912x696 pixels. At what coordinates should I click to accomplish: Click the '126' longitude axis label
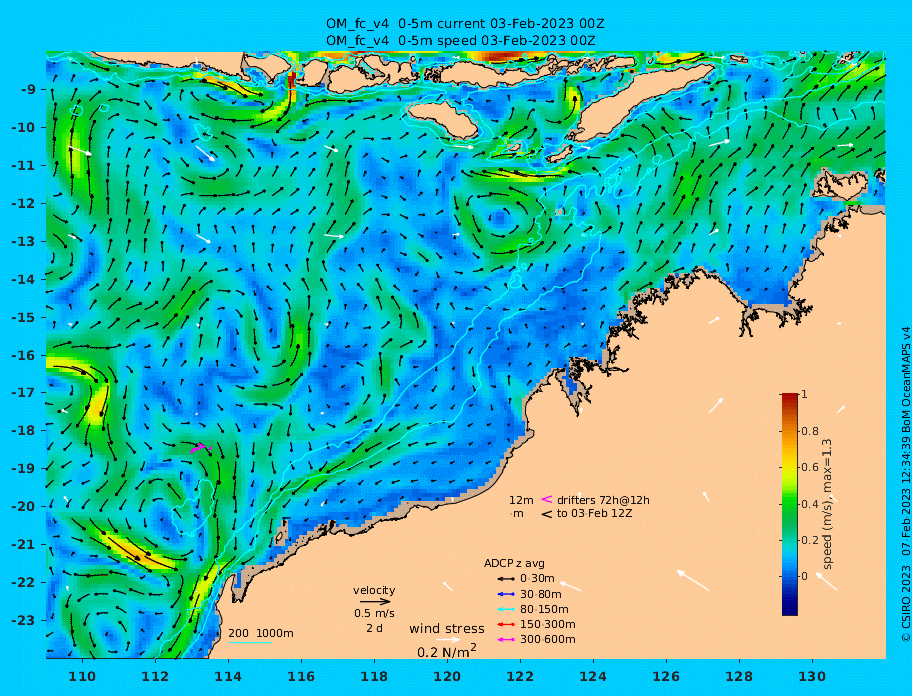coord(666,676)
